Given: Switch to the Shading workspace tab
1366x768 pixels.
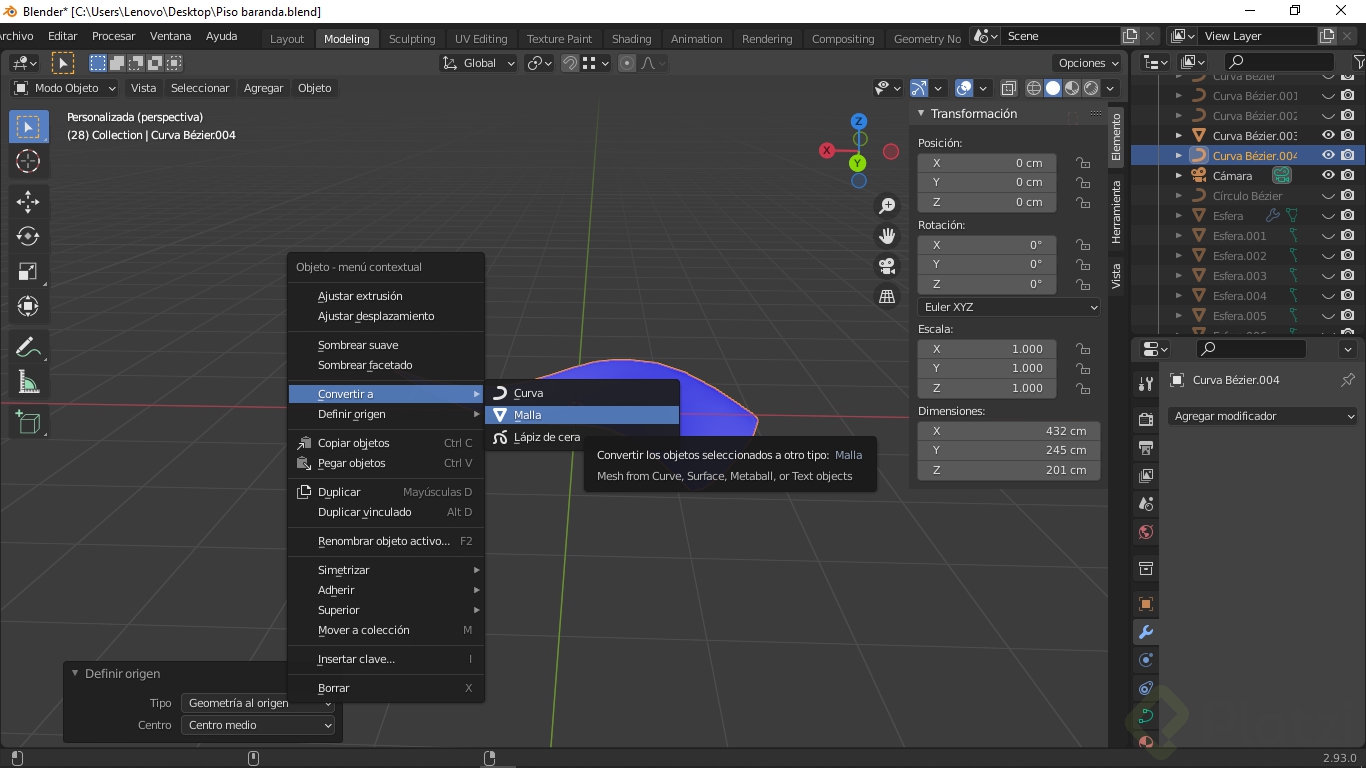Looking at the screenshot, I should tap(631, 39).
